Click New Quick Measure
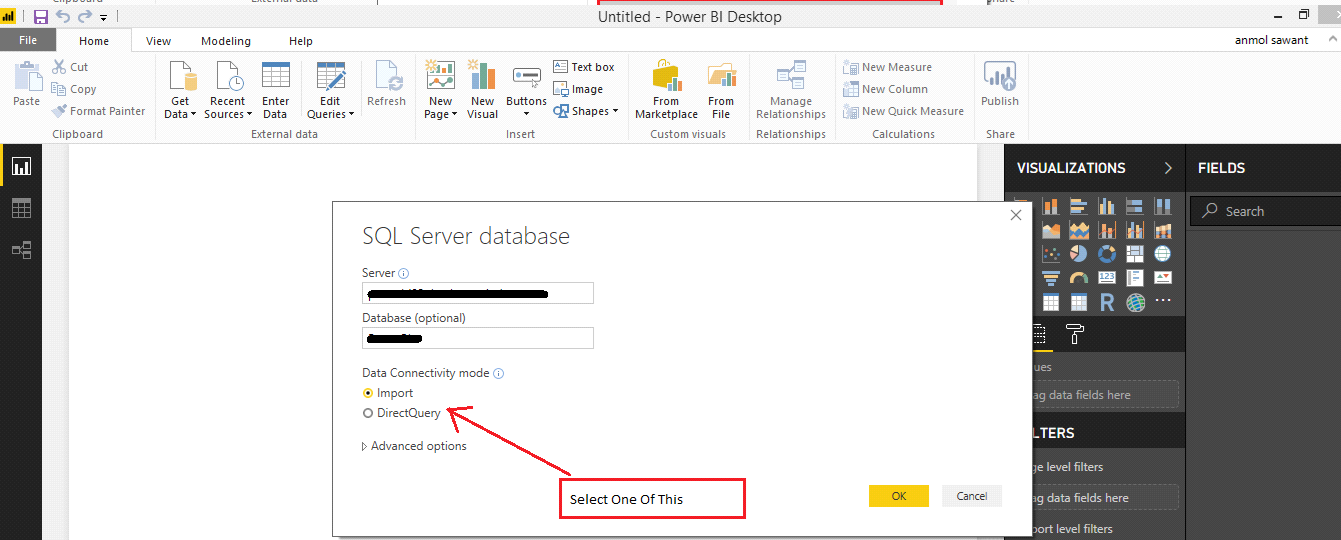Viewport: 1341px width, 540px height. (903, 111)
